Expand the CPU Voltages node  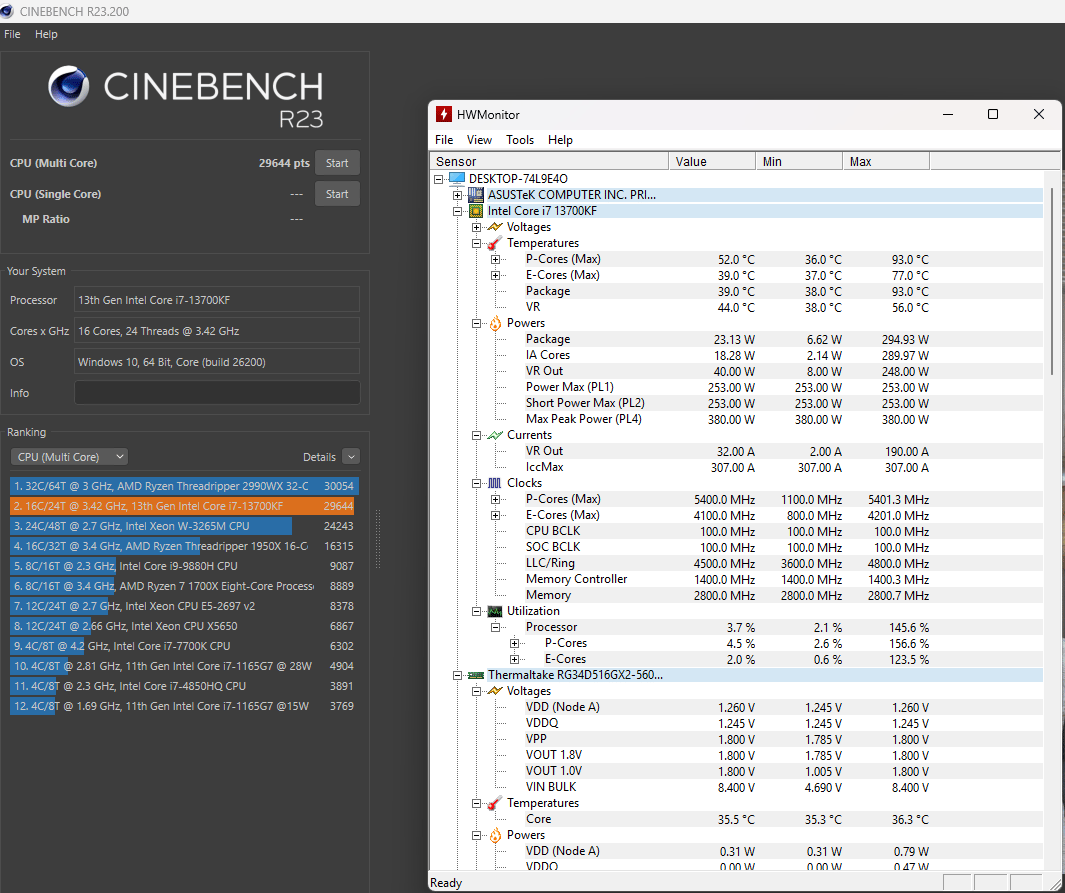477,227
